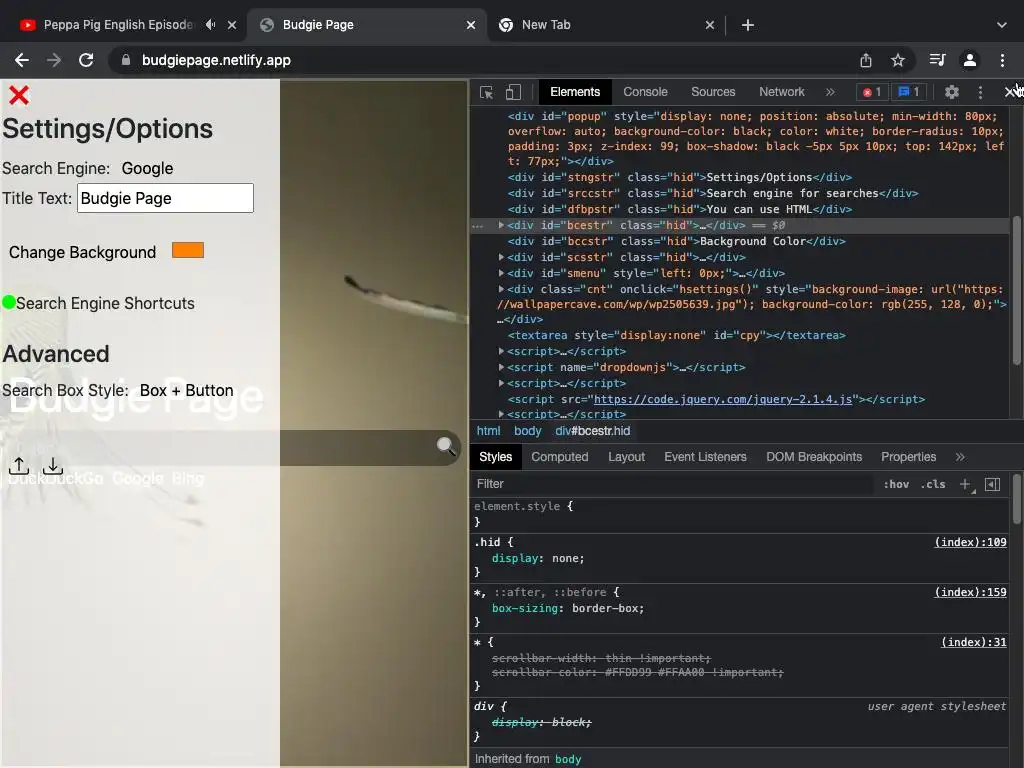This screenshot has height=768, width=1024.
Task: Click the lock site info icon
Action: (126, 60)
